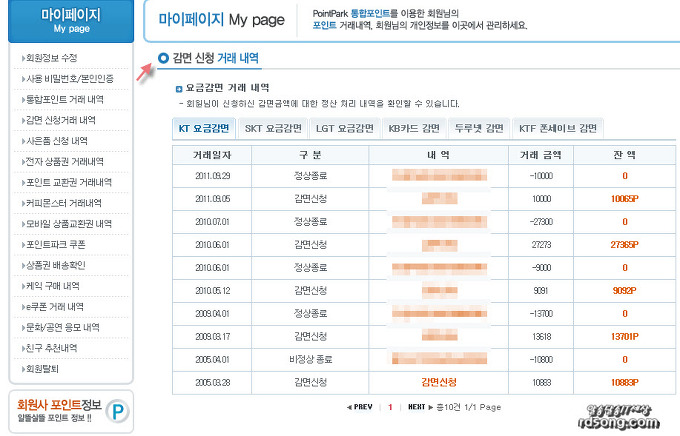Open the KT 요금감면 tab
This screenshot has width=680, height=436.
click(204, 128)
